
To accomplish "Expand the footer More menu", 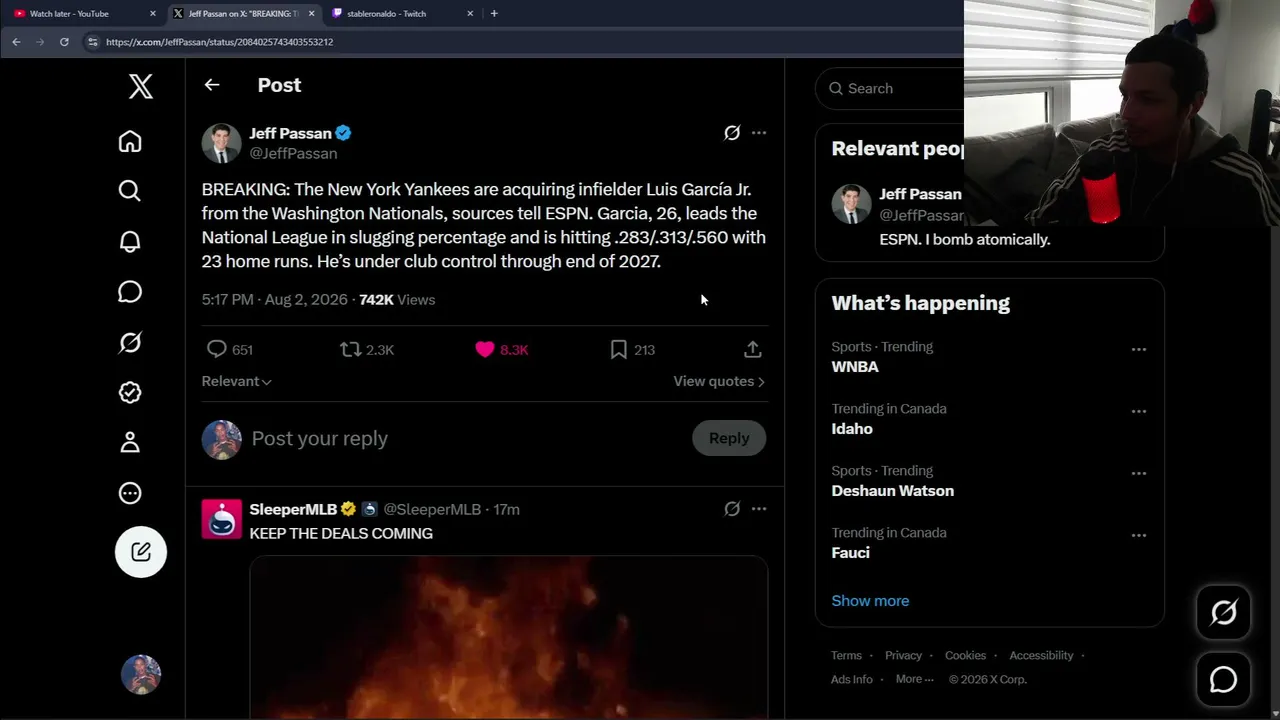I will [915, 680].
